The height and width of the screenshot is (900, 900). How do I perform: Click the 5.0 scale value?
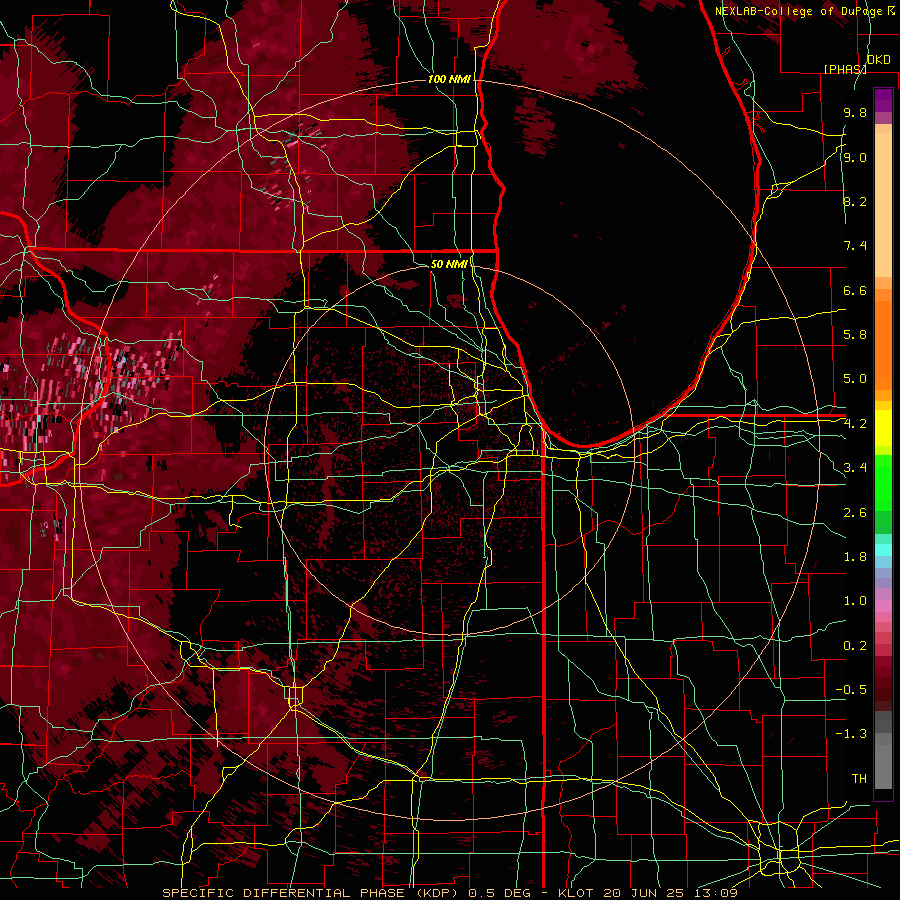click(855, 379)
